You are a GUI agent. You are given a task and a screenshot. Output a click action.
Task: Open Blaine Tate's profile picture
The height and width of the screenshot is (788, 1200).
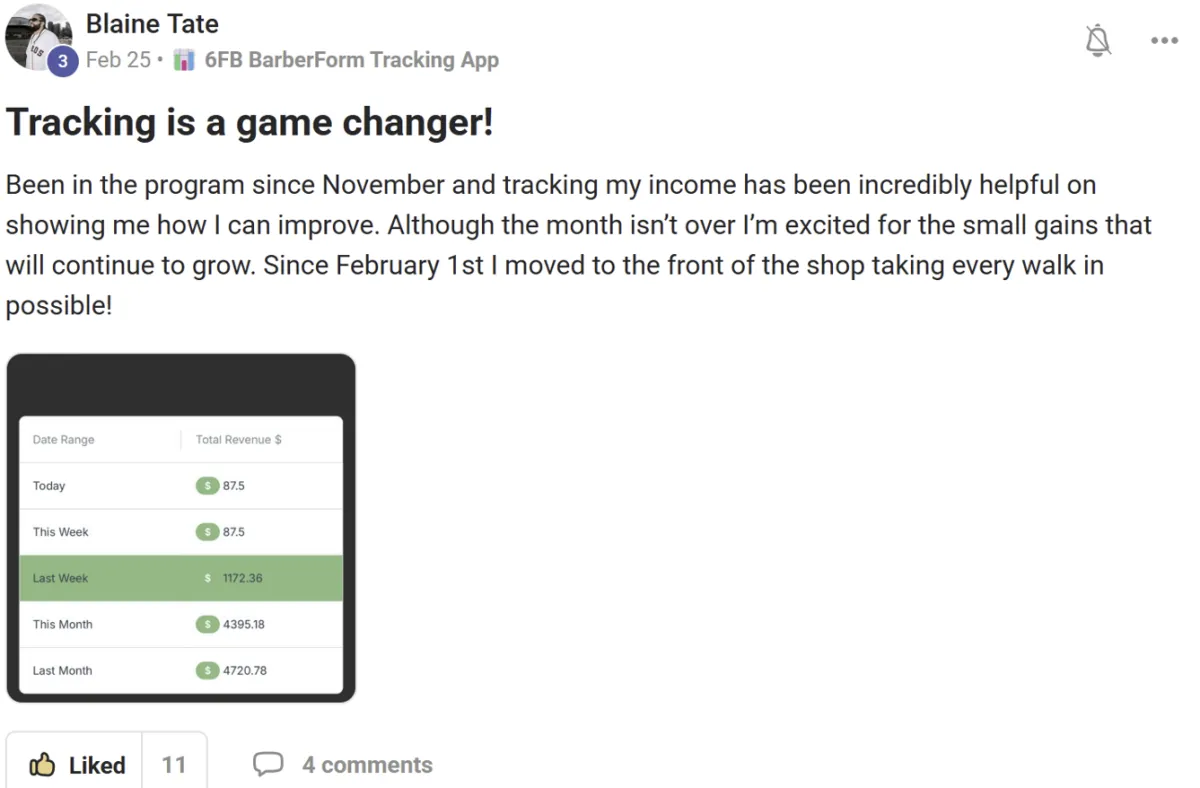[x=38, y=37]
